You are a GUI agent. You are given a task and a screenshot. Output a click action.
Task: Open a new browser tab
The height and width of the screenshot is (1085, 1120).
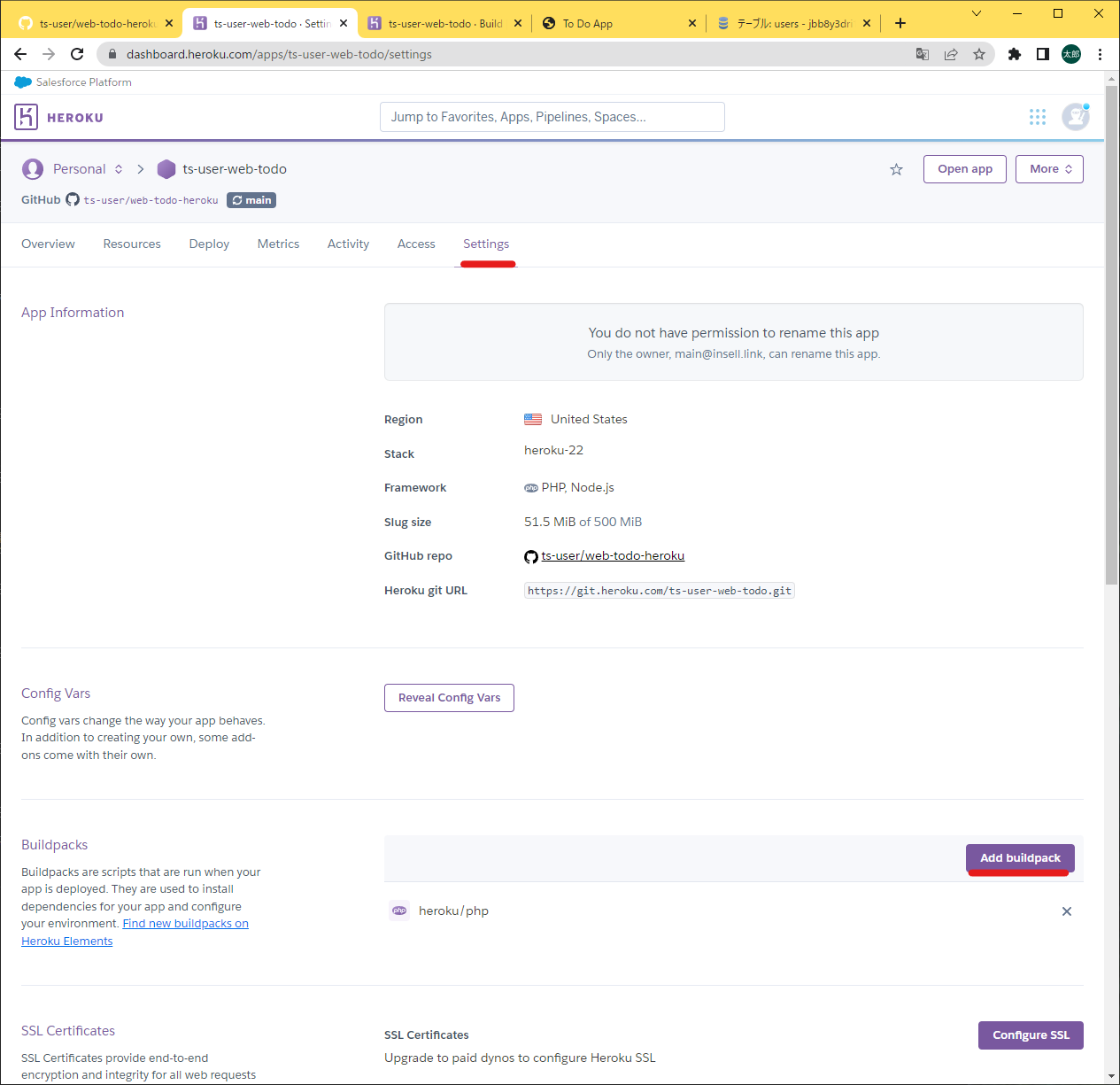tap(900, 23)
